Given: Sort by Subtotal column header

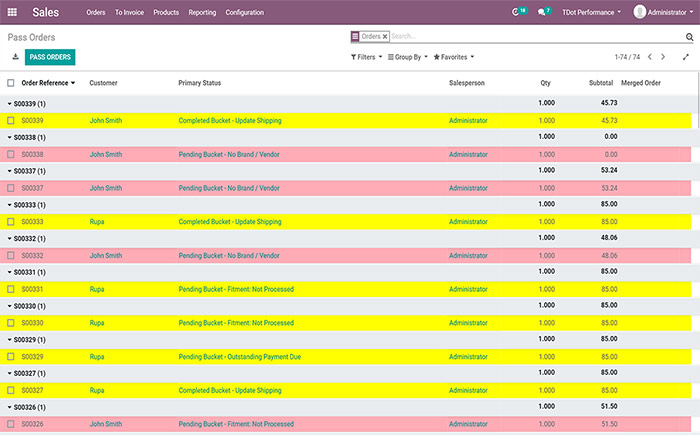Looking at the screenshot, I should [601, 83].
